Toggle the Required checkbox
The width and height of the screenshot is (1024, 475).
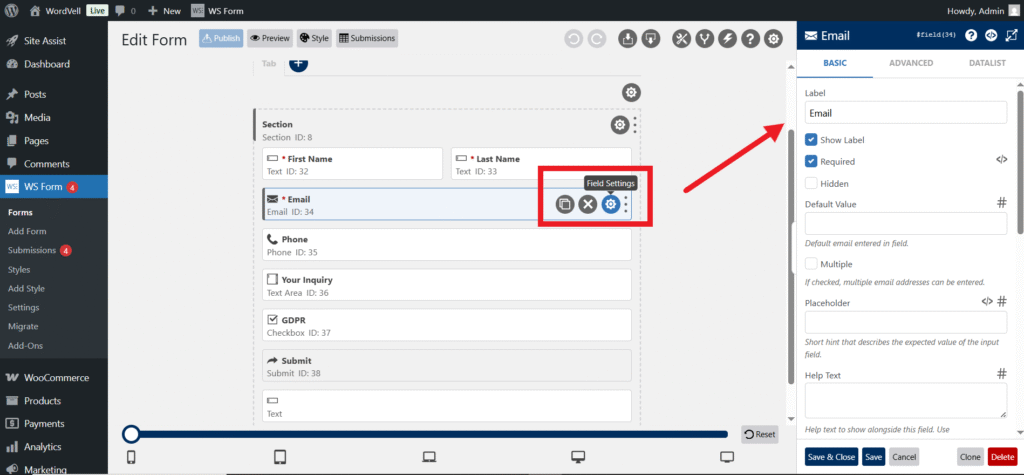coord(812,161)
